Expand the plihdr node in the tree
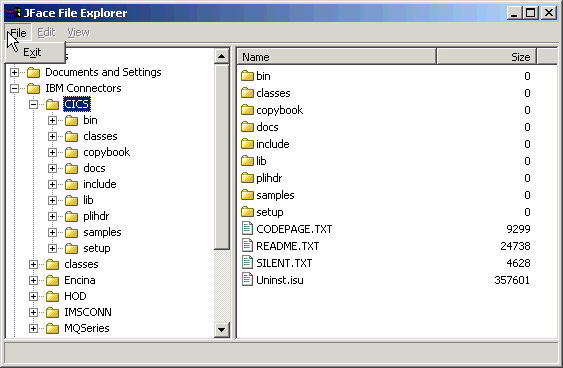 (x=52, y=216)
